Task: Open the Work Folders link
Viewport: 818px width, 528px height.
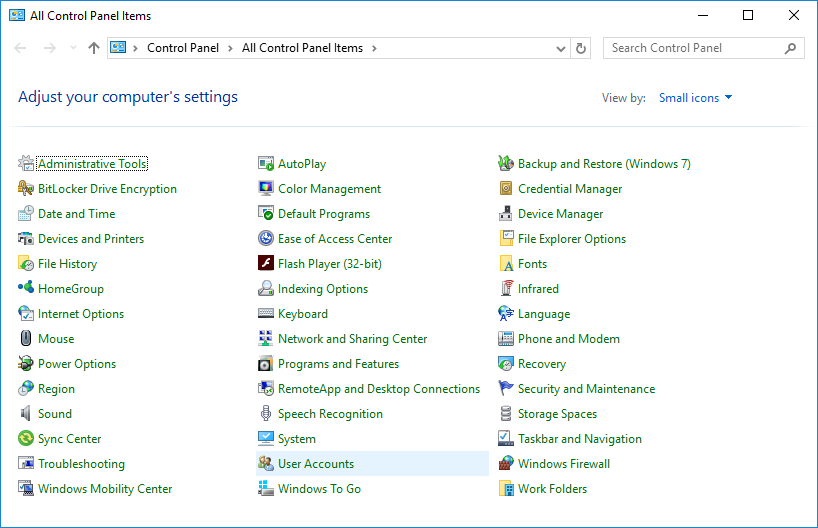Action: pyautogui.click(x=552, y=489)
